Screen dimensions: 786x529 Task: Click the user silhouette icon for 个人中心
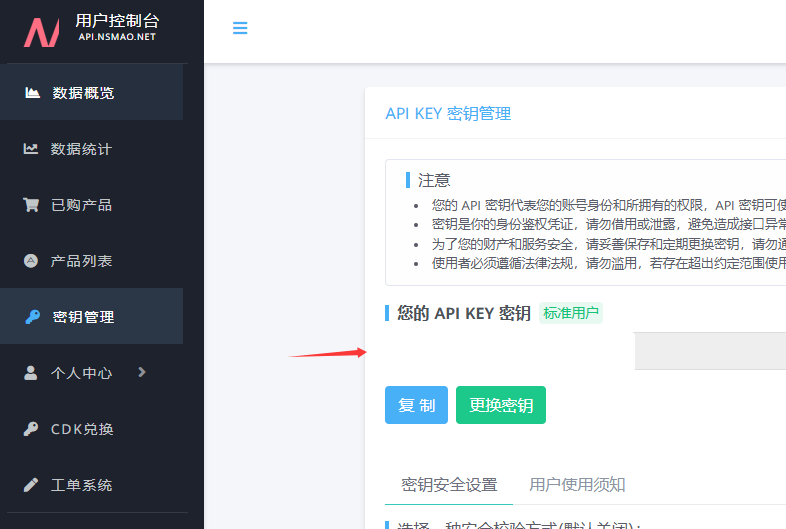pos(32,373)
